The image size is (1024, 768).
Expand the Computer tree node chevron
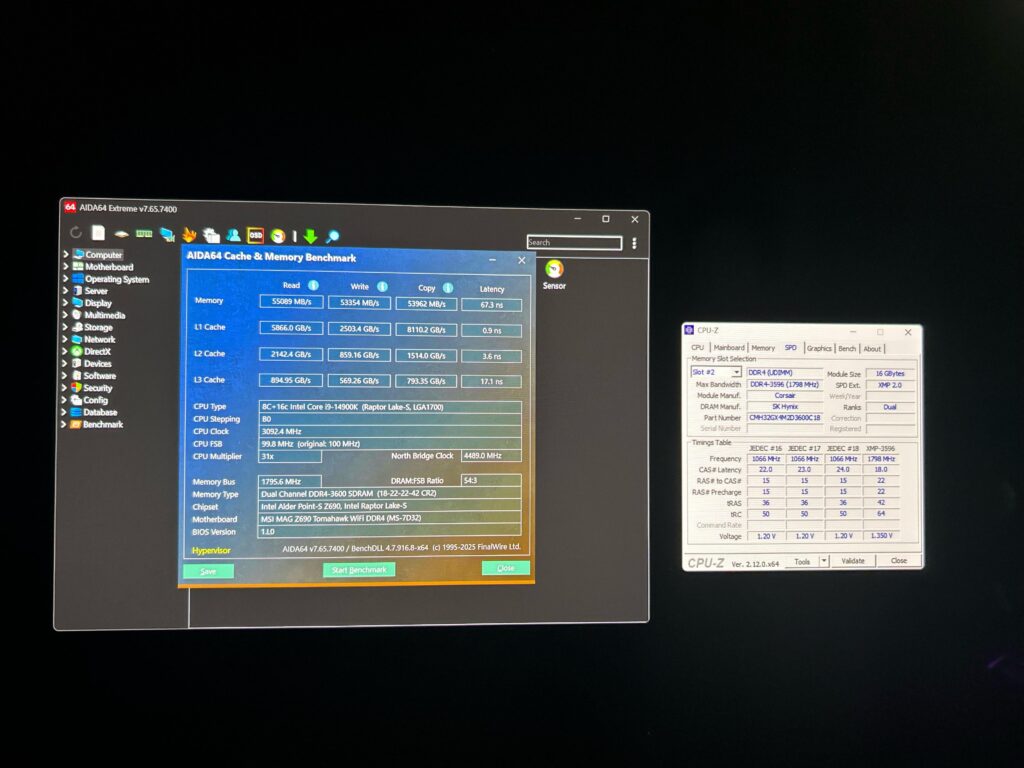click(x=66, y=254)
